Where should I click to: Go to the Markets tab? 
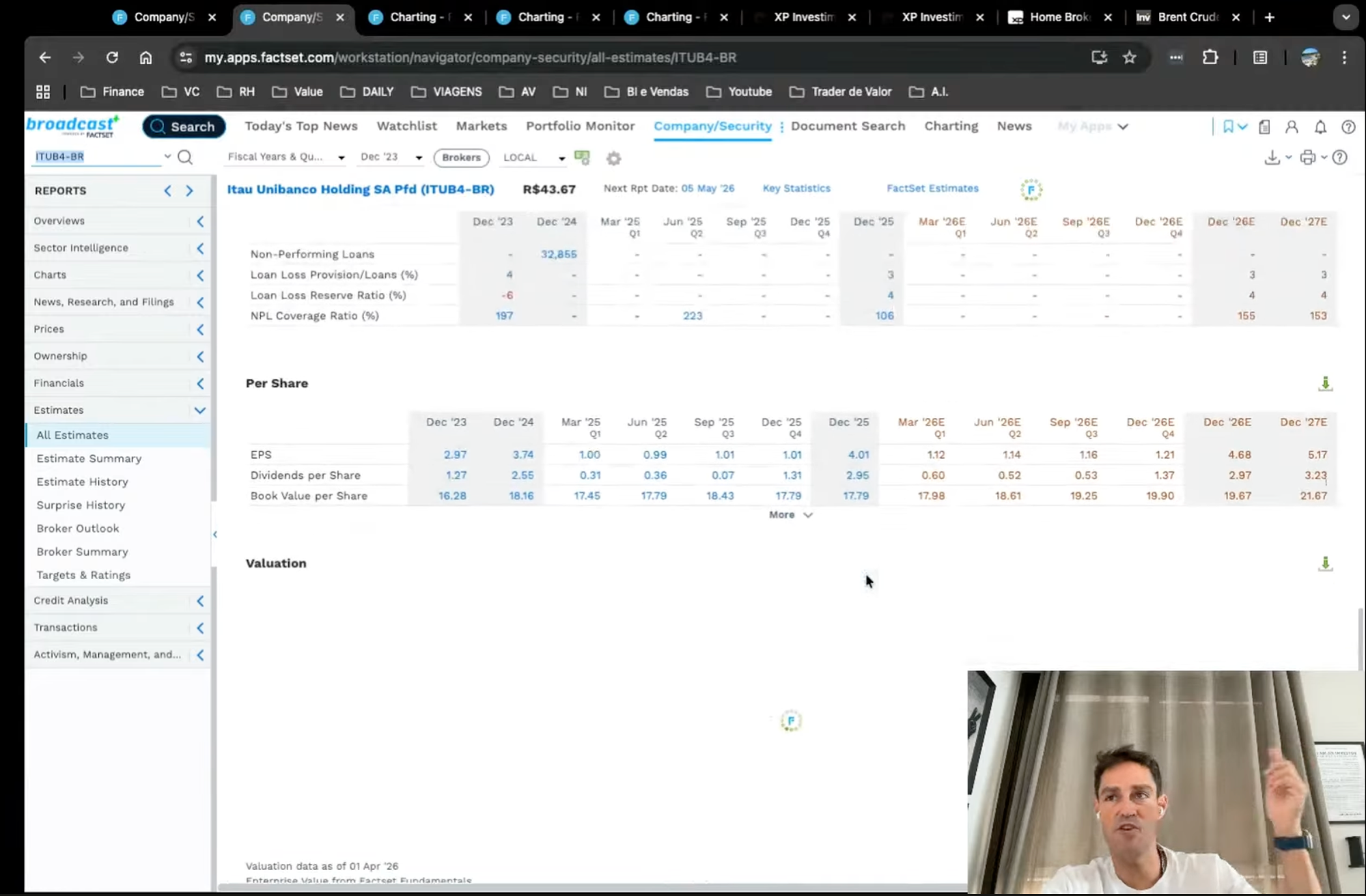pyautogui.click(x=482, y=126)
